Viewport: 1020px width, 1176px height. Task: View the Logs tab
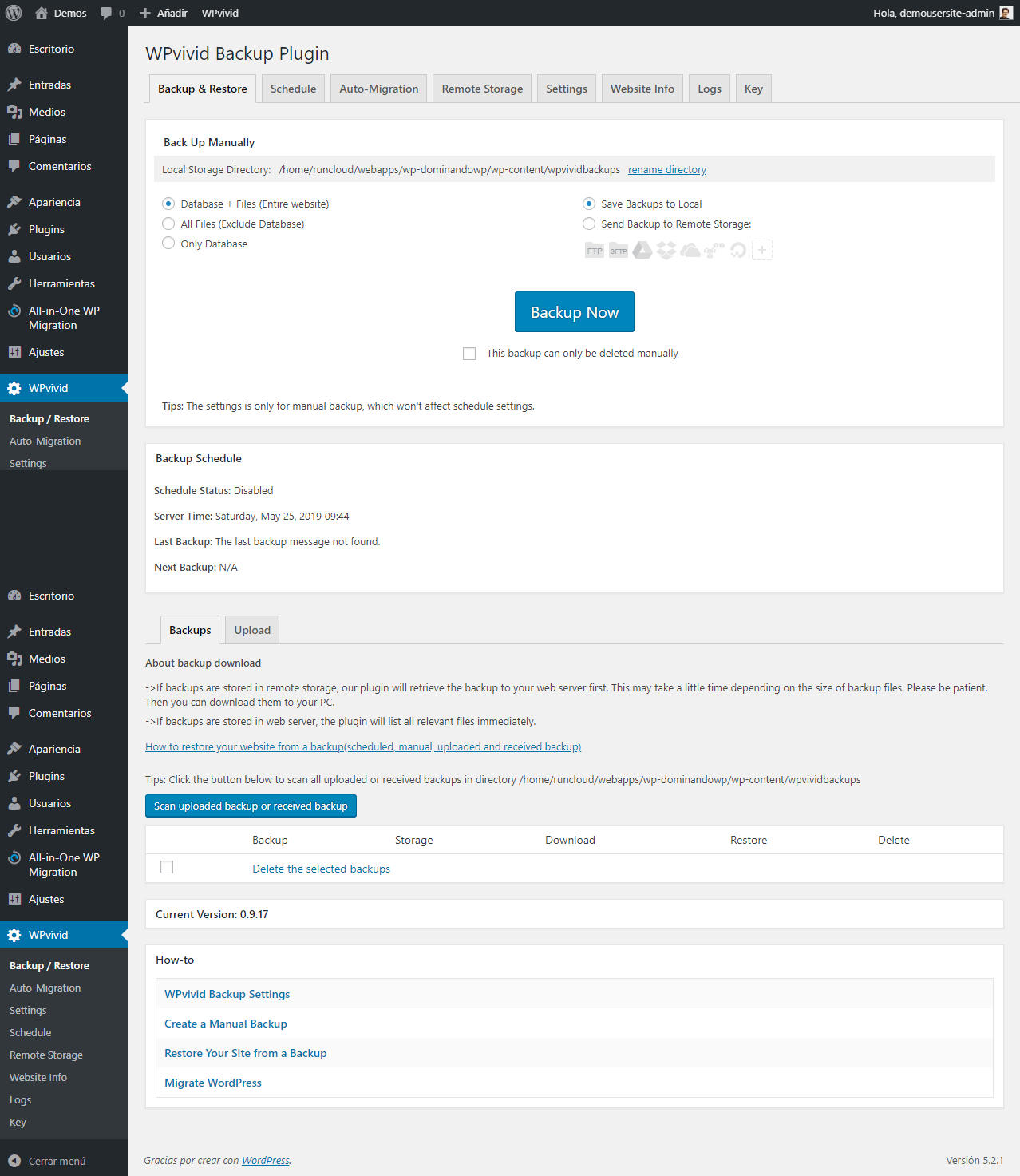(710, 89)
